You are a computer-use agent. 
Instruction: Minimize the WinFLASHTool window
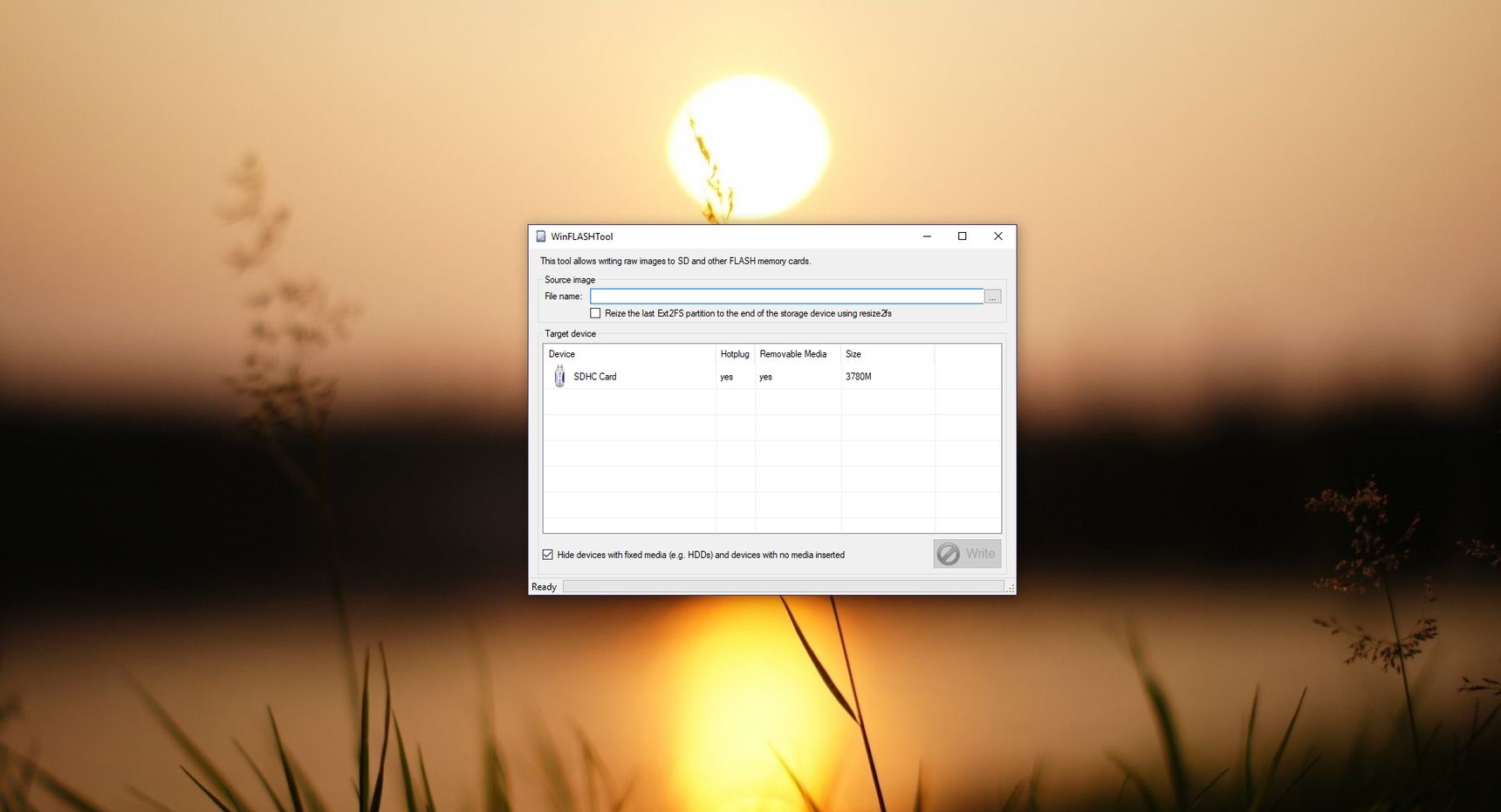pos(927,236)
